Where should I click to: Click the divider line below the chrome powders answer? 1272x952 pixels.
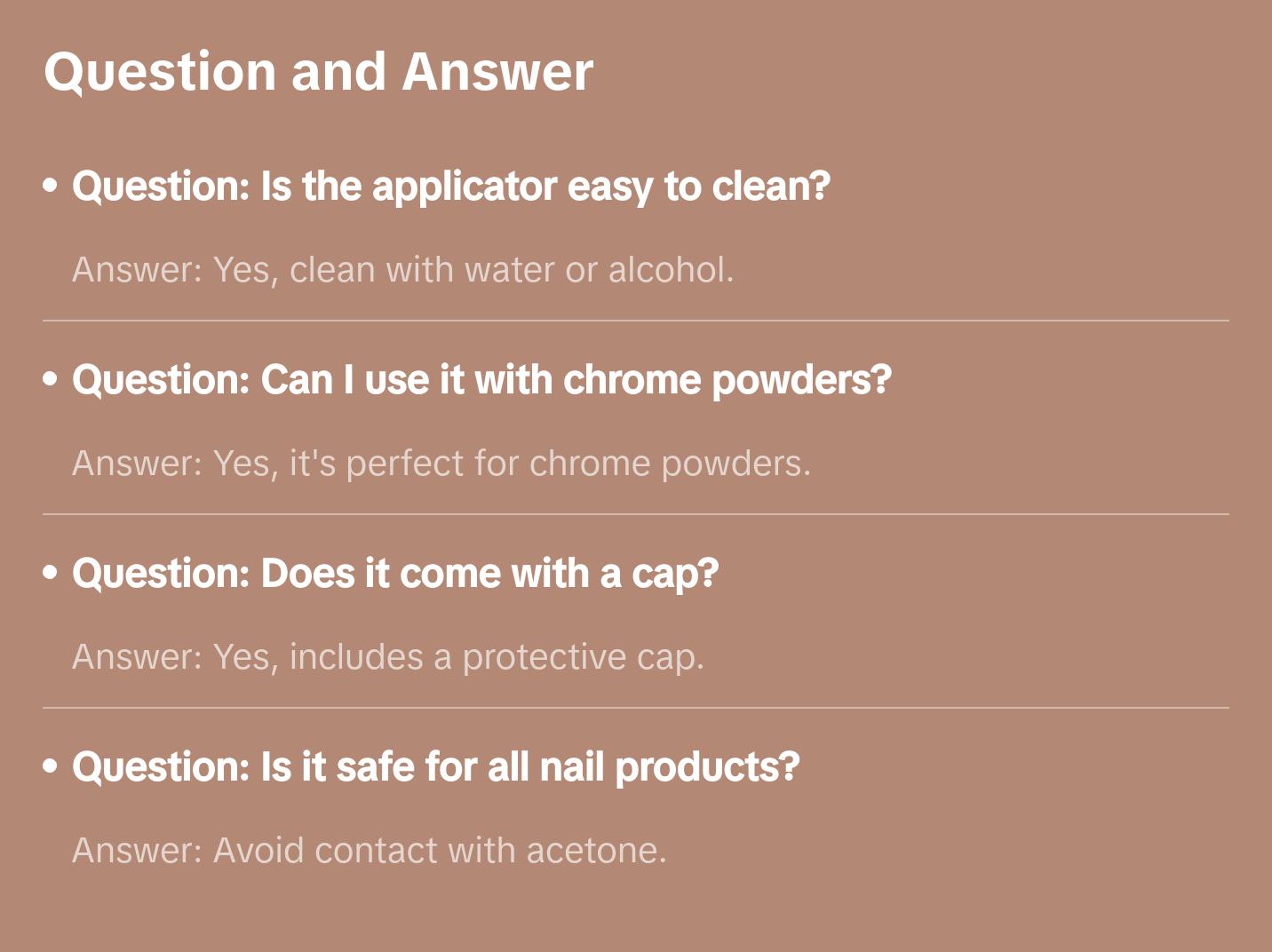tap(636, 514)
